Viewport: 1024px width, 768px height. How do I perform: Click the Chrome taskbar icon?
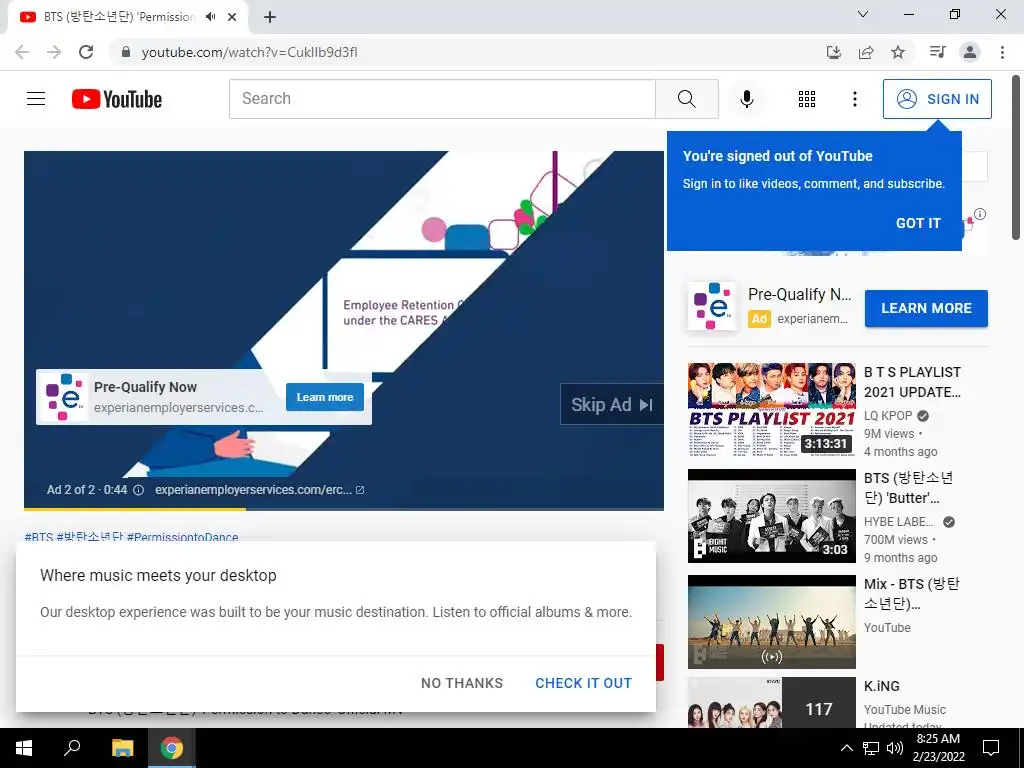click(172, 748)
